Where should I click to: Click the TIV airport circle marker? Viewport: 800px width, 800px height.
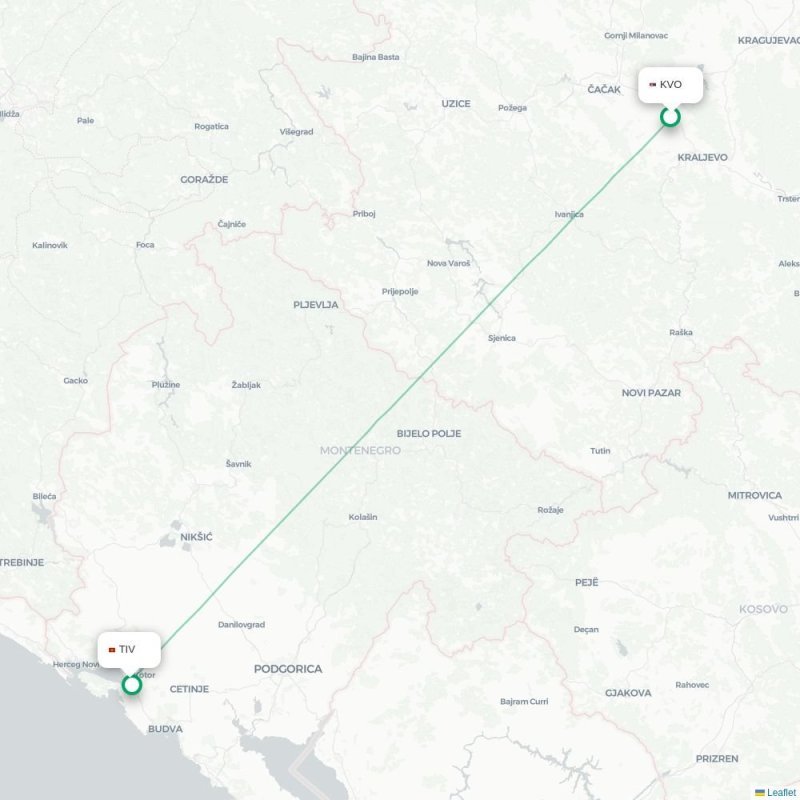(x=132, y=685)
